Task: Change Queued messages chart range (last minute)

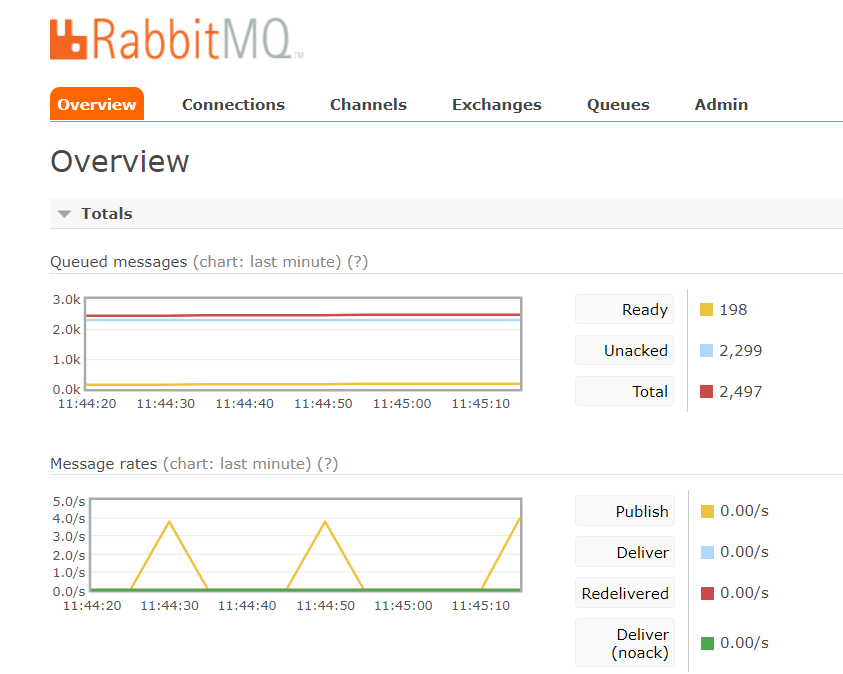Action: pyautogui.click(x=267, y=262)
